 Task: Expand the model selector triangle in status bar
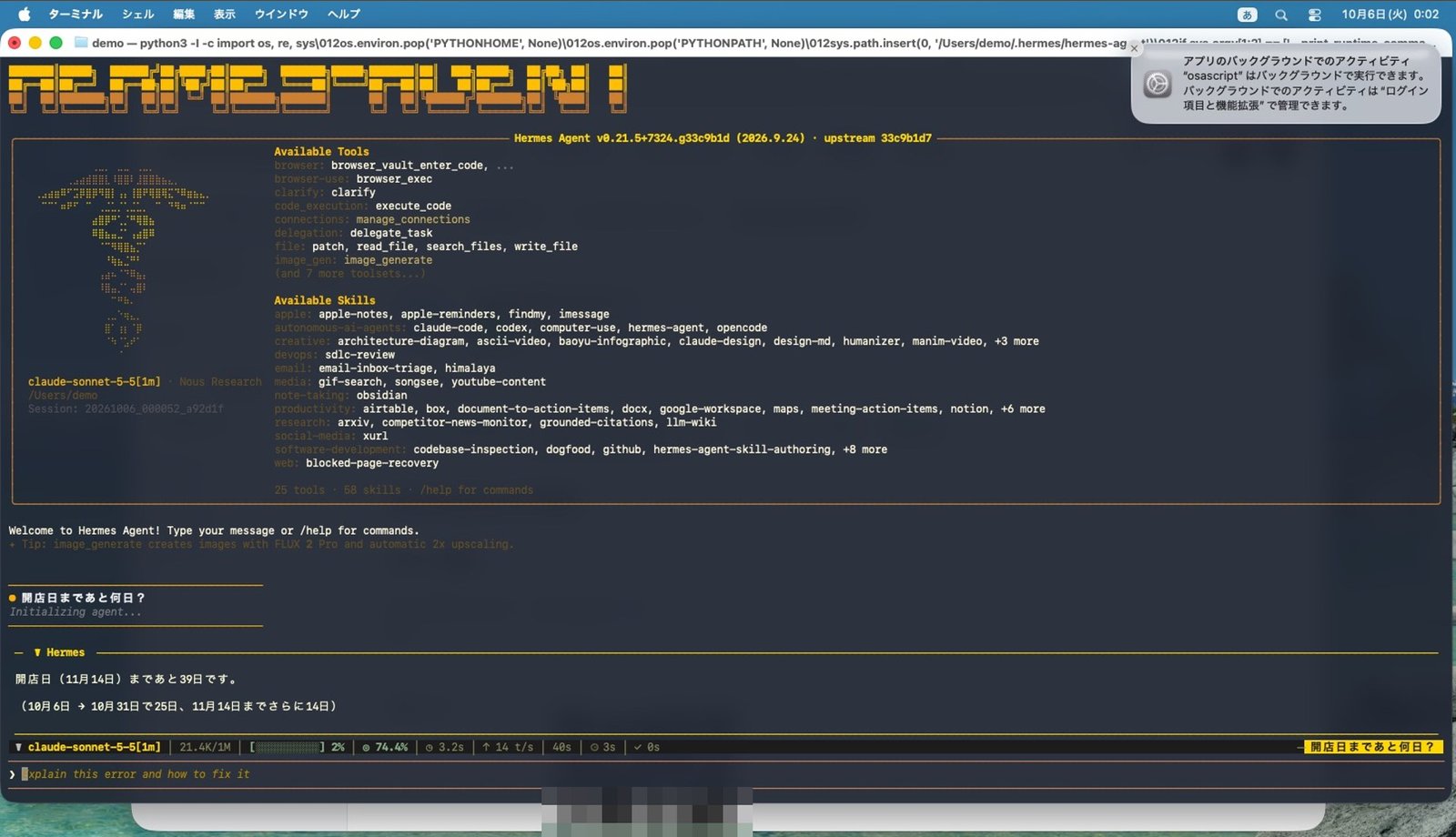(18, 747)
